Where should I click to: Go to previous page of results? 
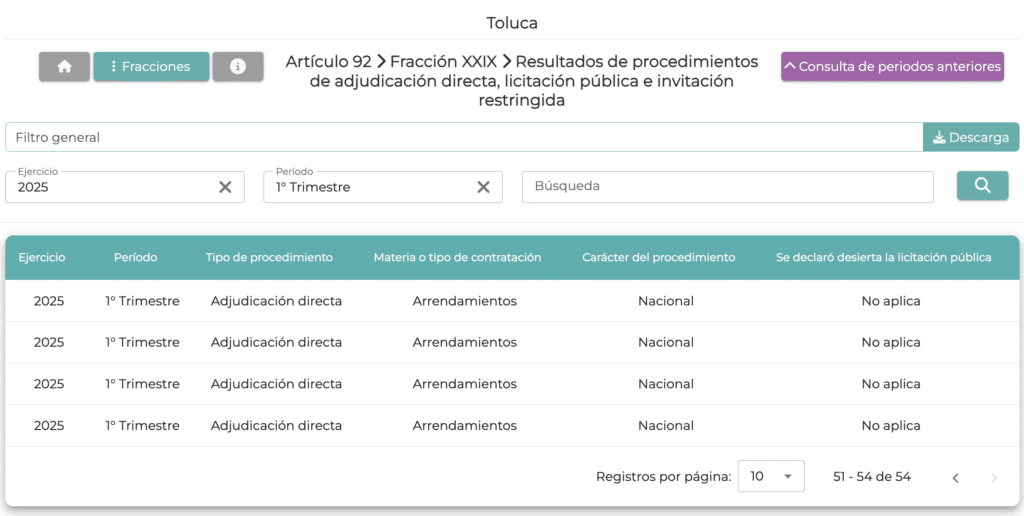pyautogui.click(x=955, y=478)
